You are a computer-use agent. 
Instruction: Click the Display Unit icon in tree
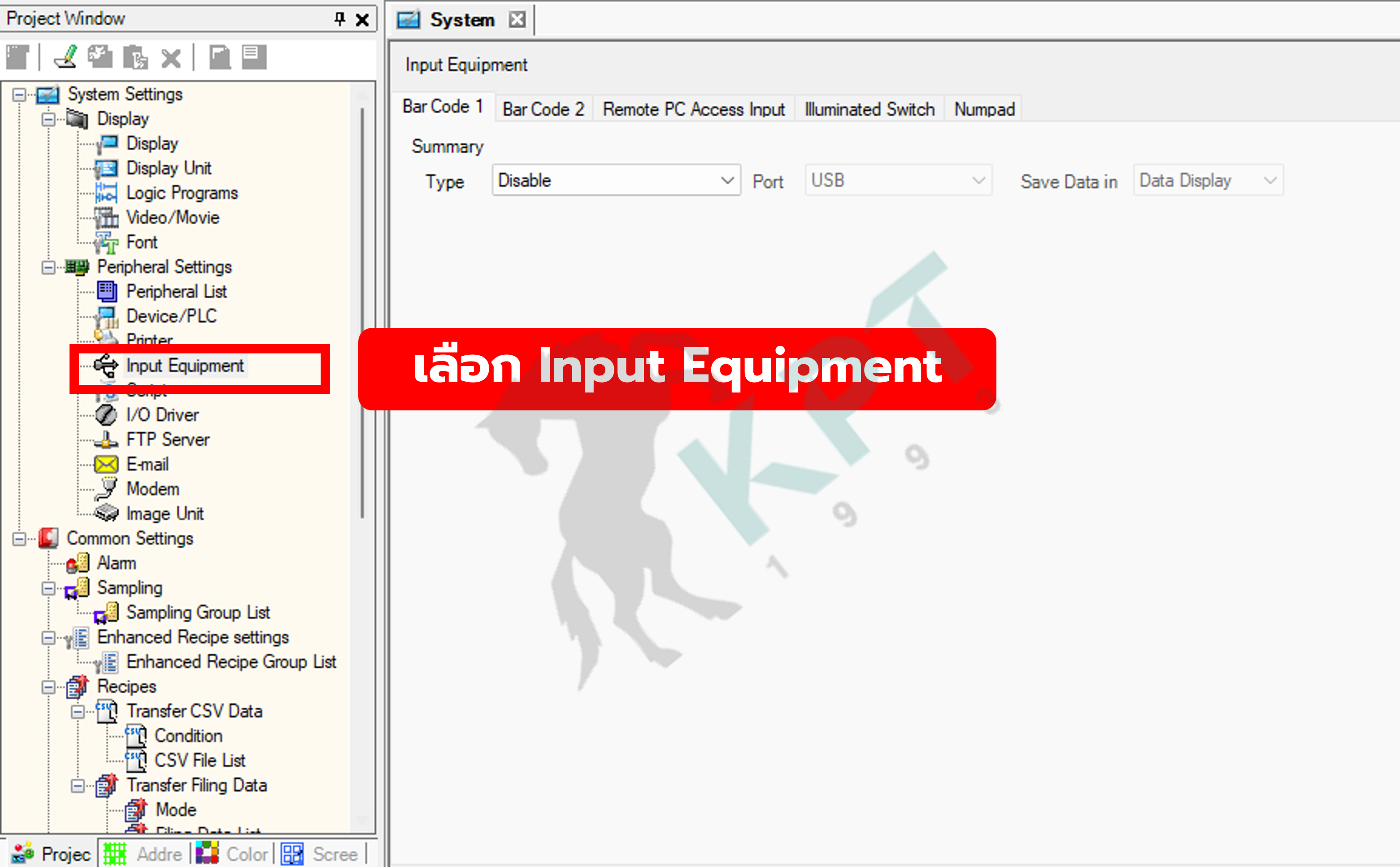[106, 169]
